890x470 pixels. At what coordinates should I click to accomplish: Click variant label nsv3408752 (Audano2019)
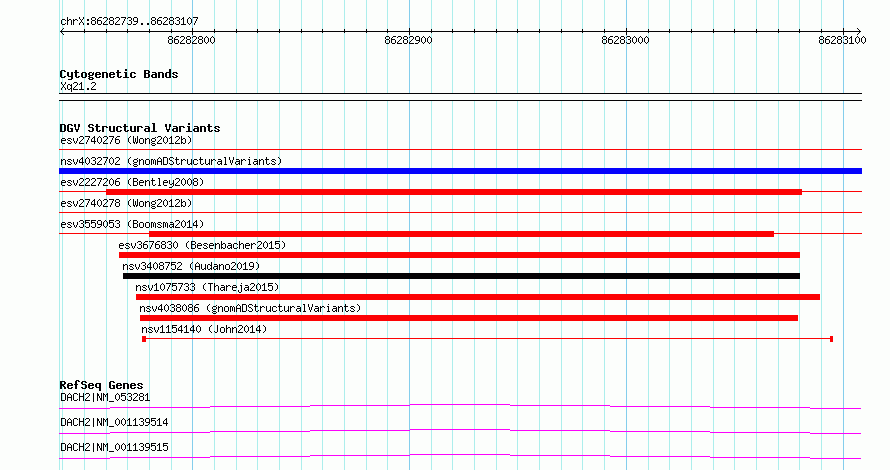tap(191, 266)
